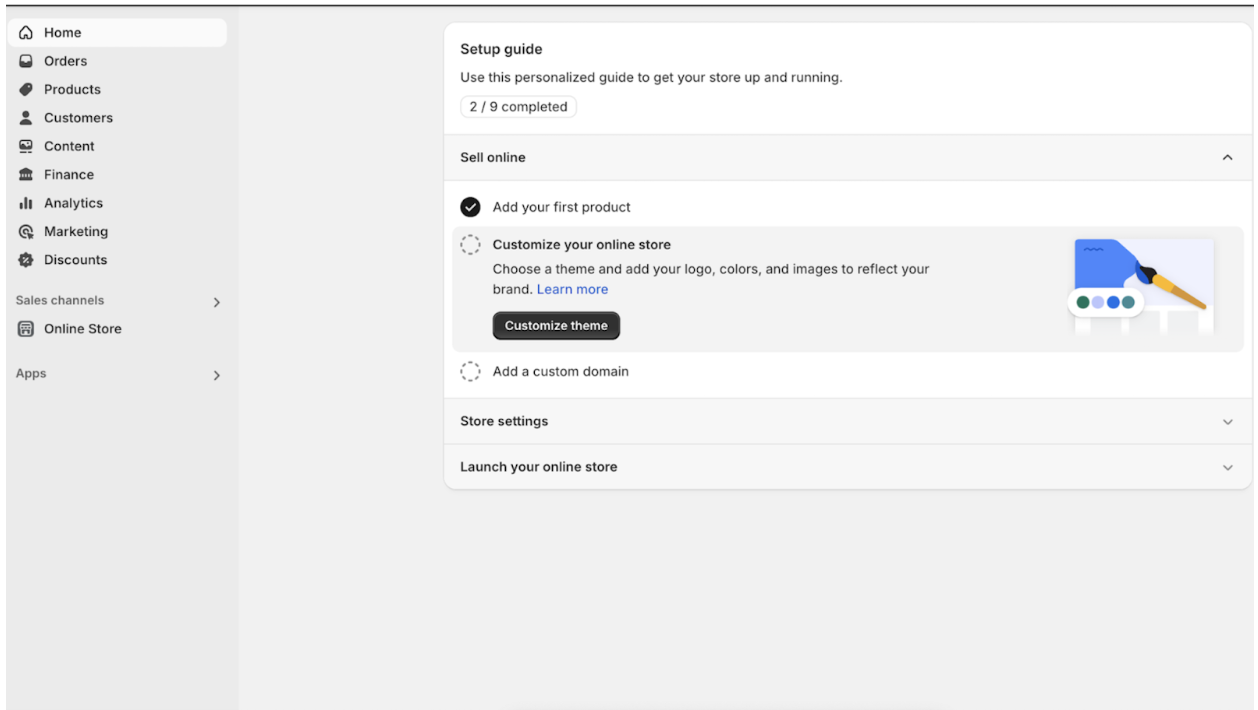Click the Products tag icon
The width and height of the screenshot is (1258, 710).
[x=26, y=89]
